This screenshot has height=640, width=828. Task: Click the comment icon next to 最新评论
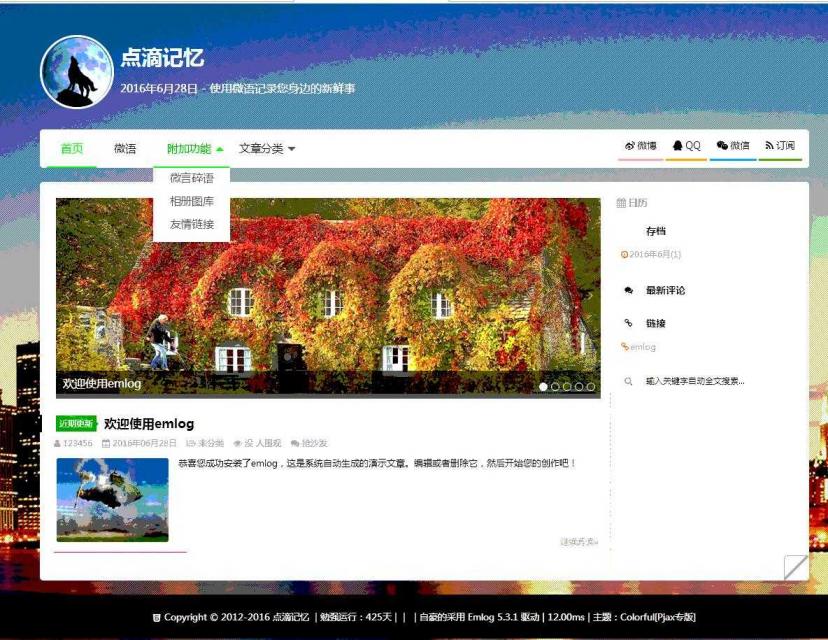[628, 291]
